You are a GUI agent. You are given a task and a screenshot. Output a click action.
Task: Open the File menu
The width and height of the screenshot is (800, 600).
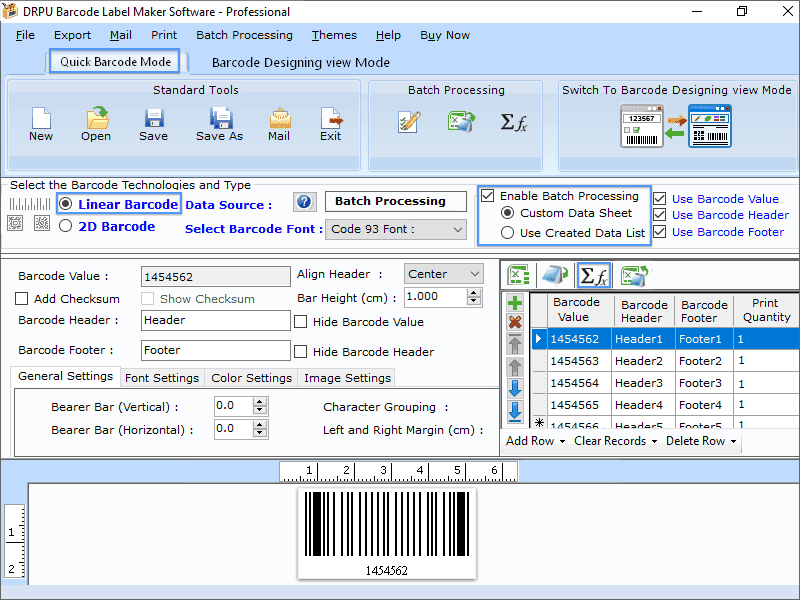point(26,35)
